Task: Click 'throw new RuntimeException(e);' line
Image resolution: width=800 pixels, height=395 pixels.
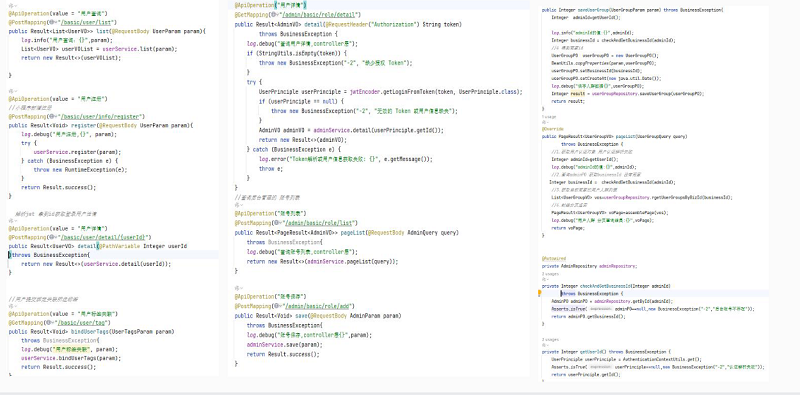Action: click(81, 169)
